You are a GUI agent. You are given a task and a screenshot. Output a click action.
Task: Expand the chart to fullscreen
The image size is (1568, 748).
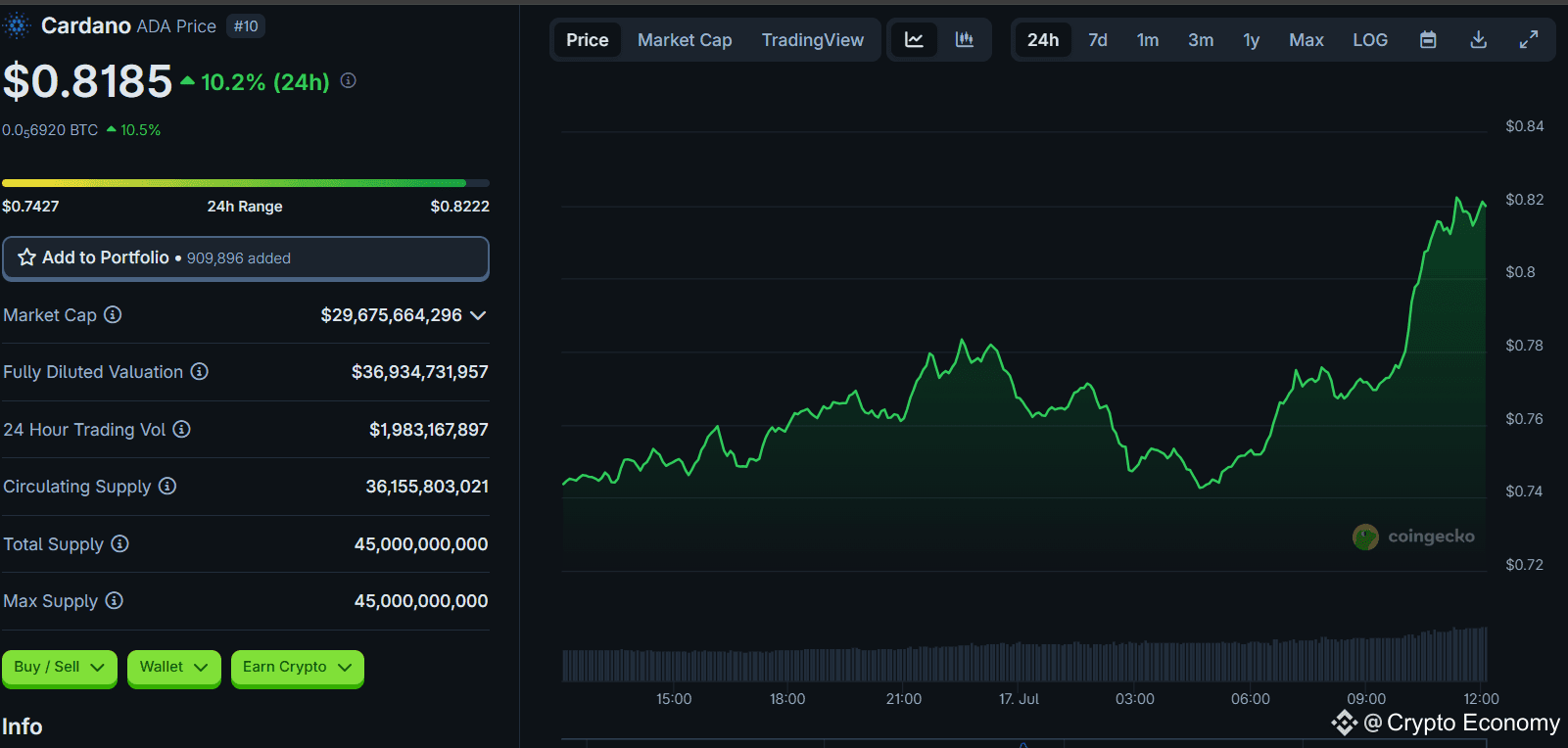pos(1529,40)
